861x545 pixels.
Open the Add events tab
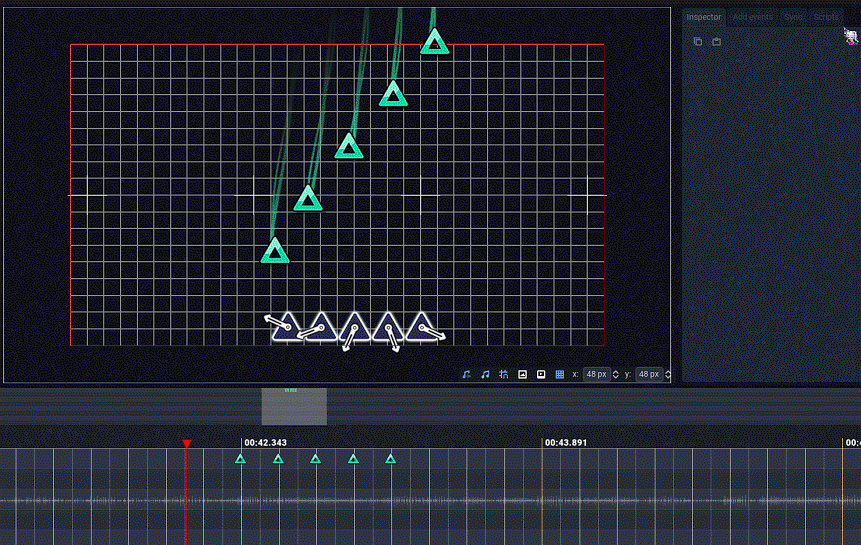(x=752, y=17)
